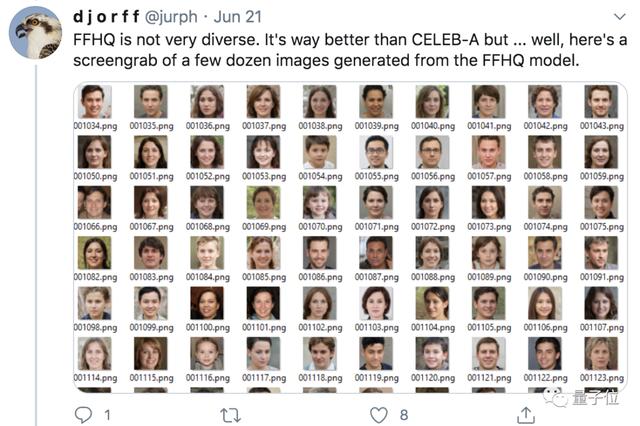Open the share upload icon
The width and height of the screenshot is (640, 426).
(526, 415)
